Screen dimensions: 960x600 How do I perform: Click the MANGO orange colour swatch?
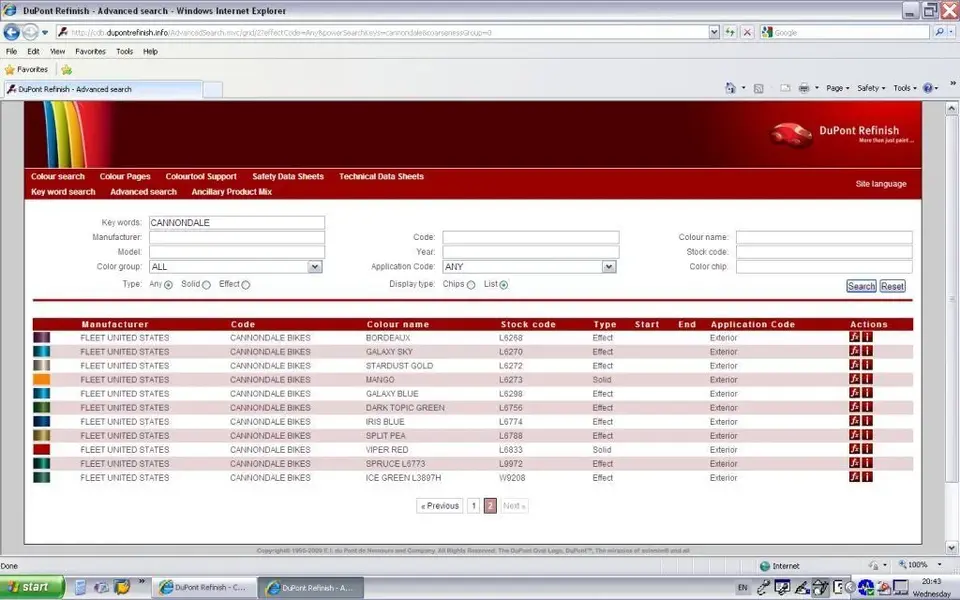tap(42, 380)
